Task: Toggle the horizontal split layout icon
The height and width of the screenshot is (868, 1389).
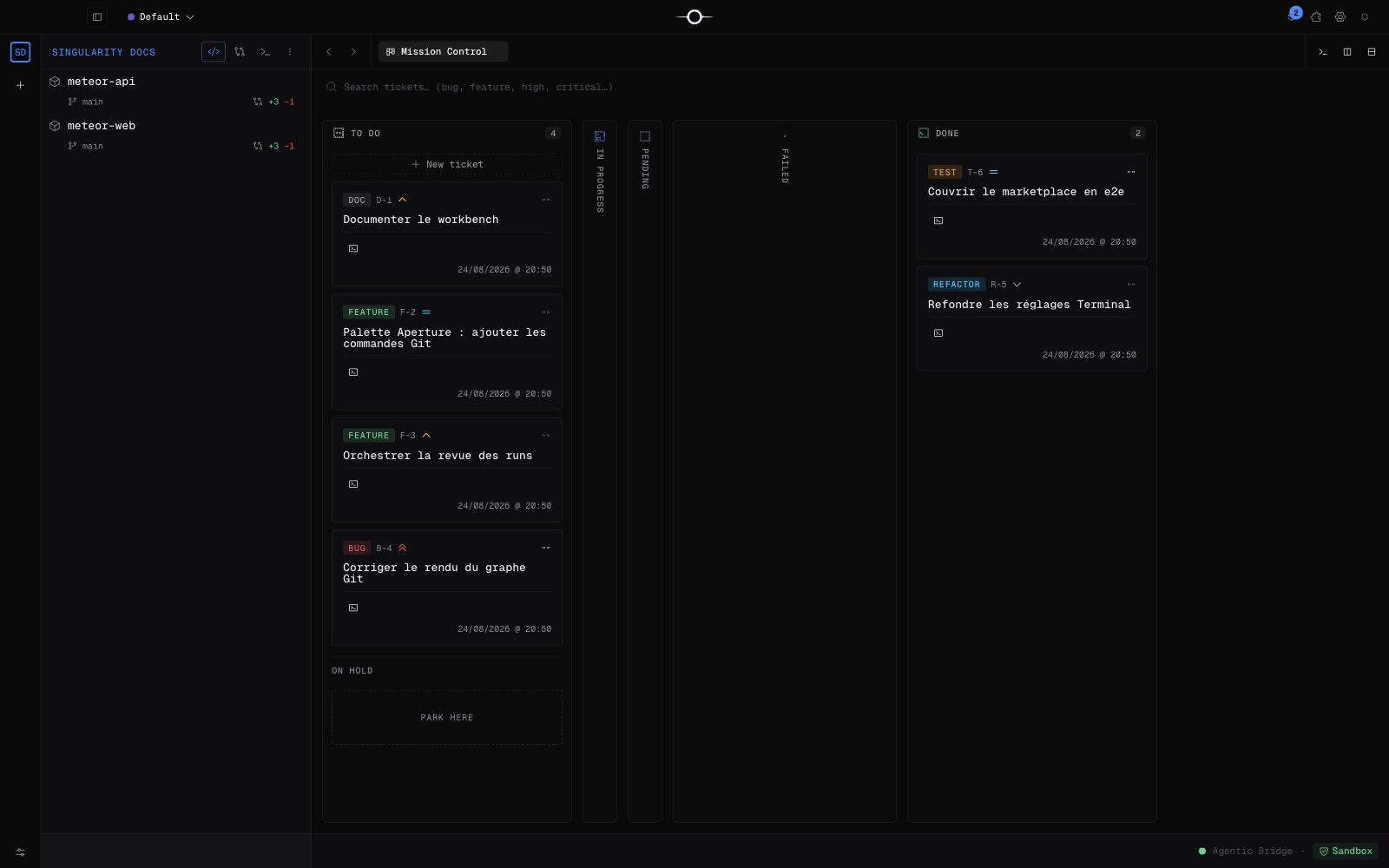Action: pyautogui.click(x=1372, y=52)
